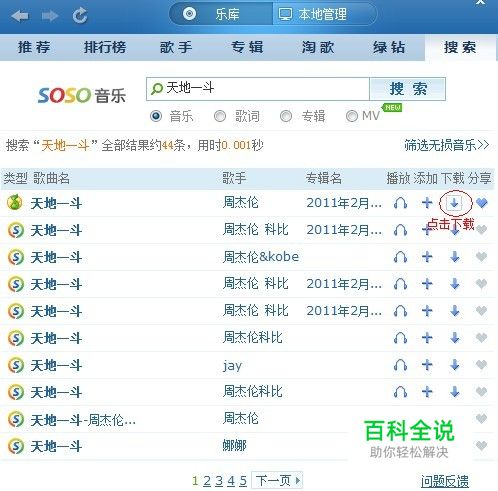
Task: Click inside the 天地一斗 search input field
Action: pos(258,89)
